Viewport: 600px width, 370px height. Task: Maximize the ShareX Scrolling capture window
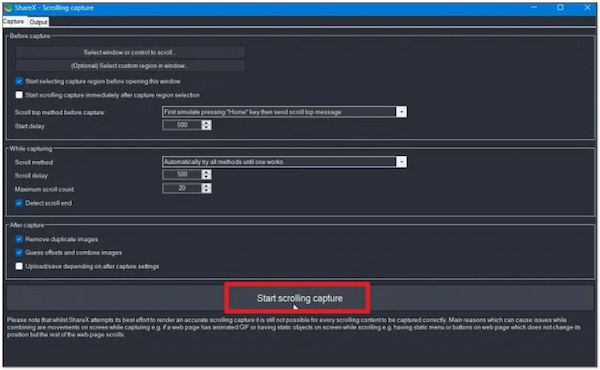point(560,8)
